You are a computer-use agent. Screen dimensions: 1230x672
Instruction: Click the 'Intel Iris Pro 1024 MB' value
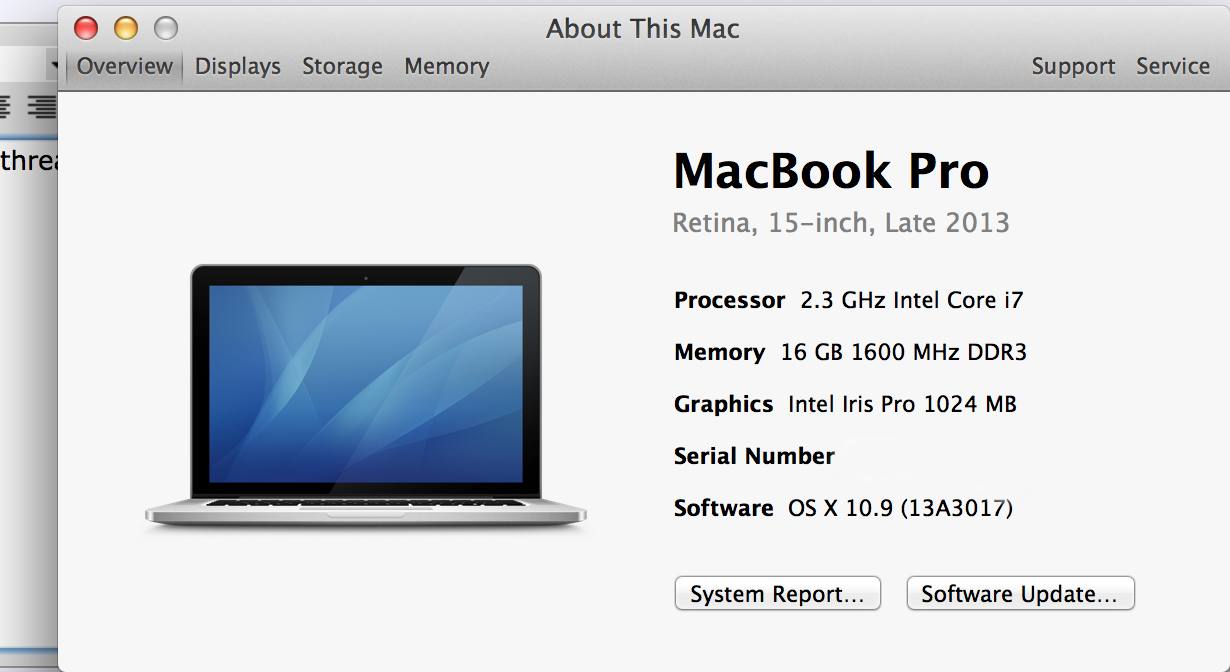click(902, 404)
